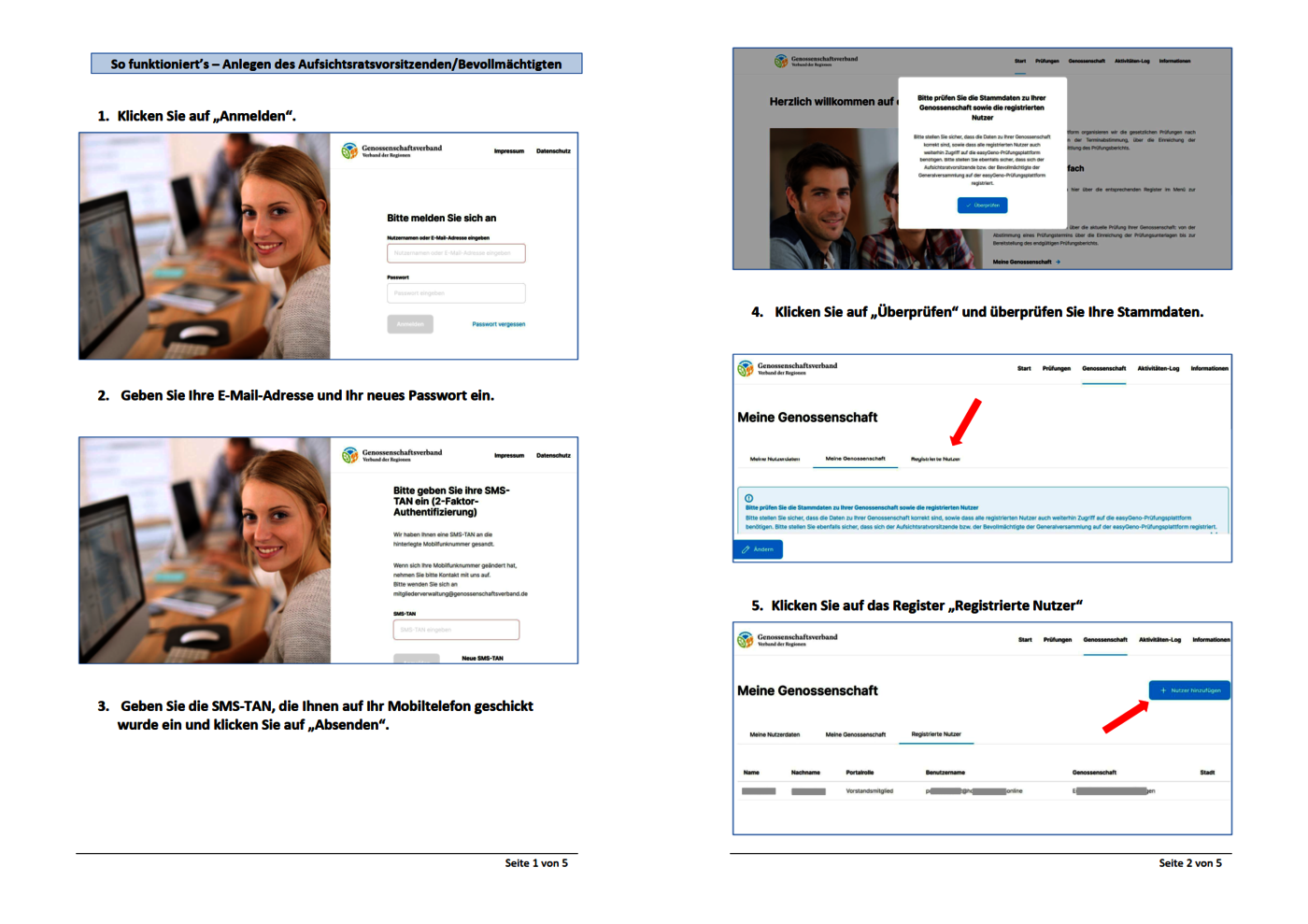The height and width of the screenshot is (924, 1308).
Task: Click the info icon in the blue notice box
Action: 749,498
